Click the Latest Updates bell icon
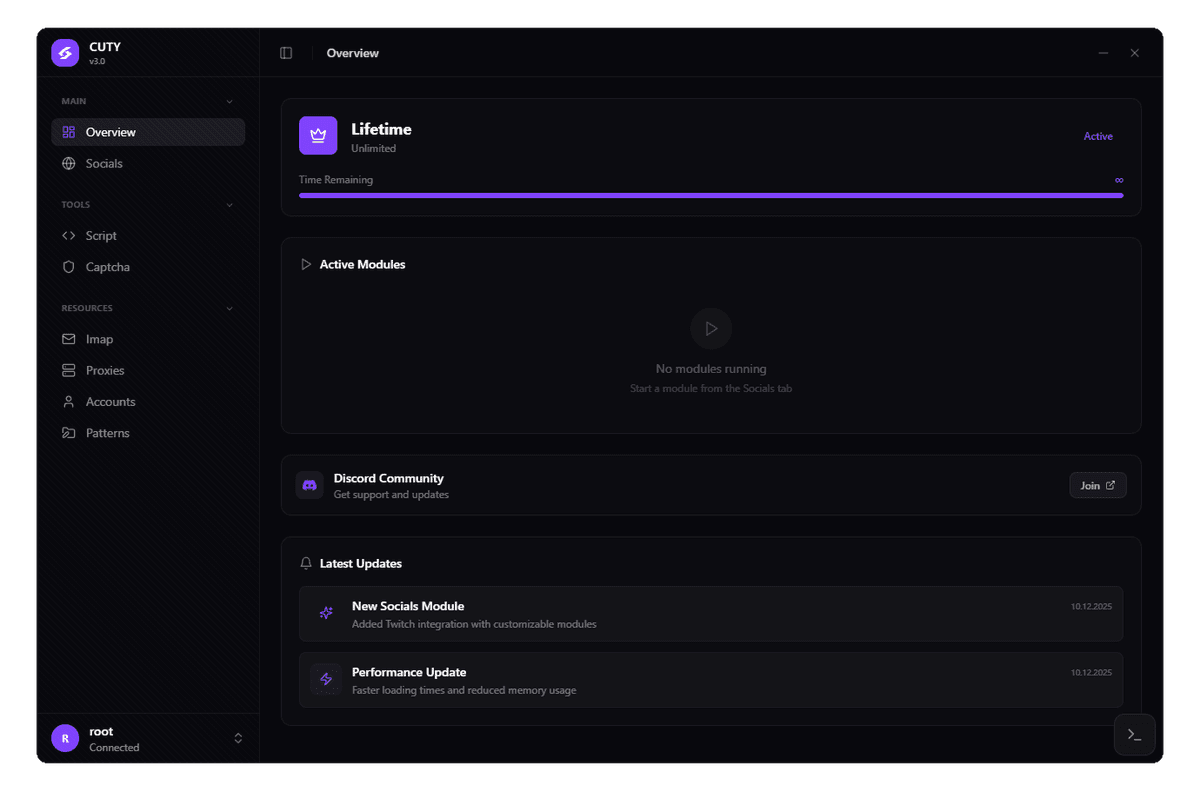This screenshot has height=791, width=1200. point(306,563)
